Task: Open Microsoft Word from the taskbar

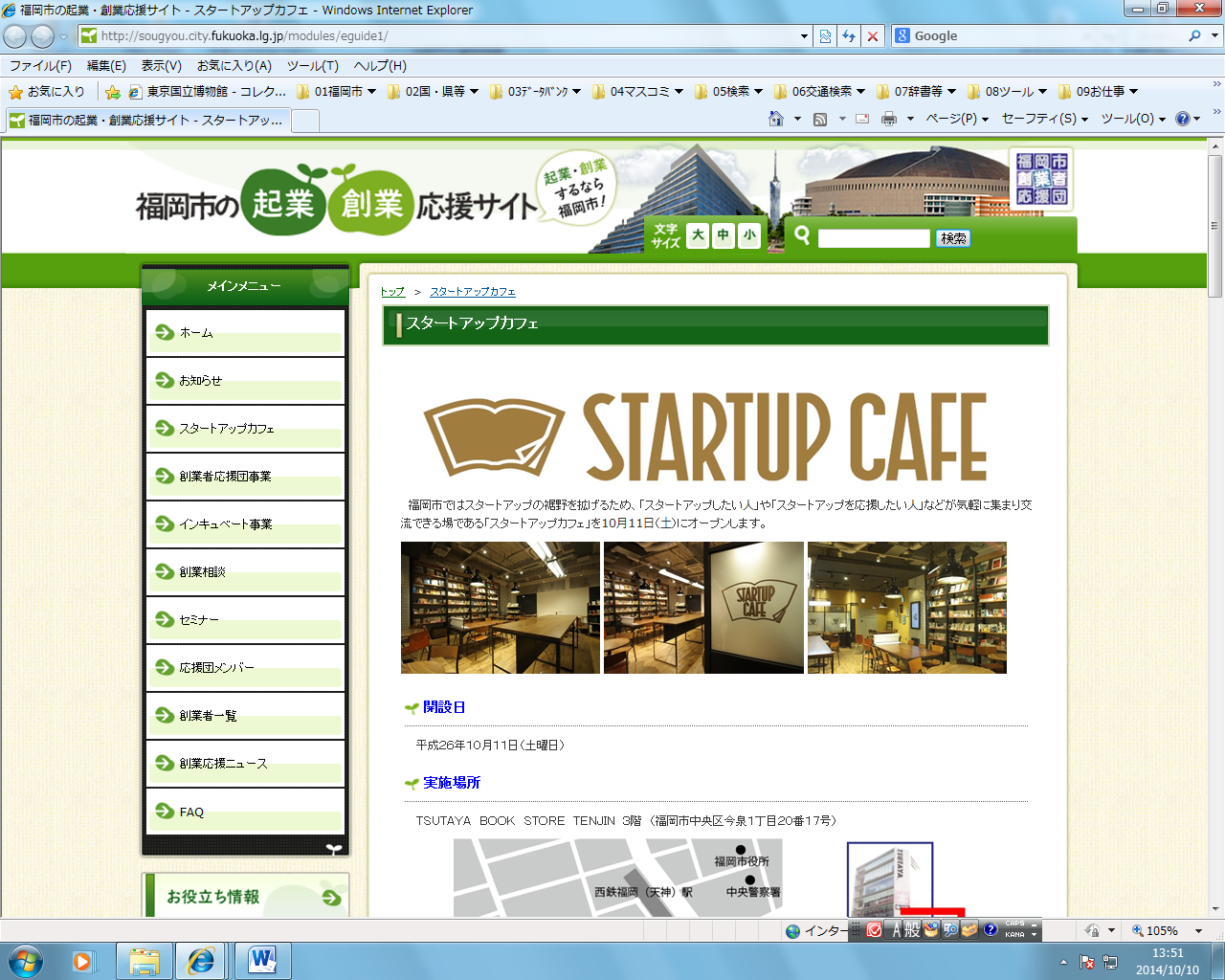Action: [x=261, y=960]
